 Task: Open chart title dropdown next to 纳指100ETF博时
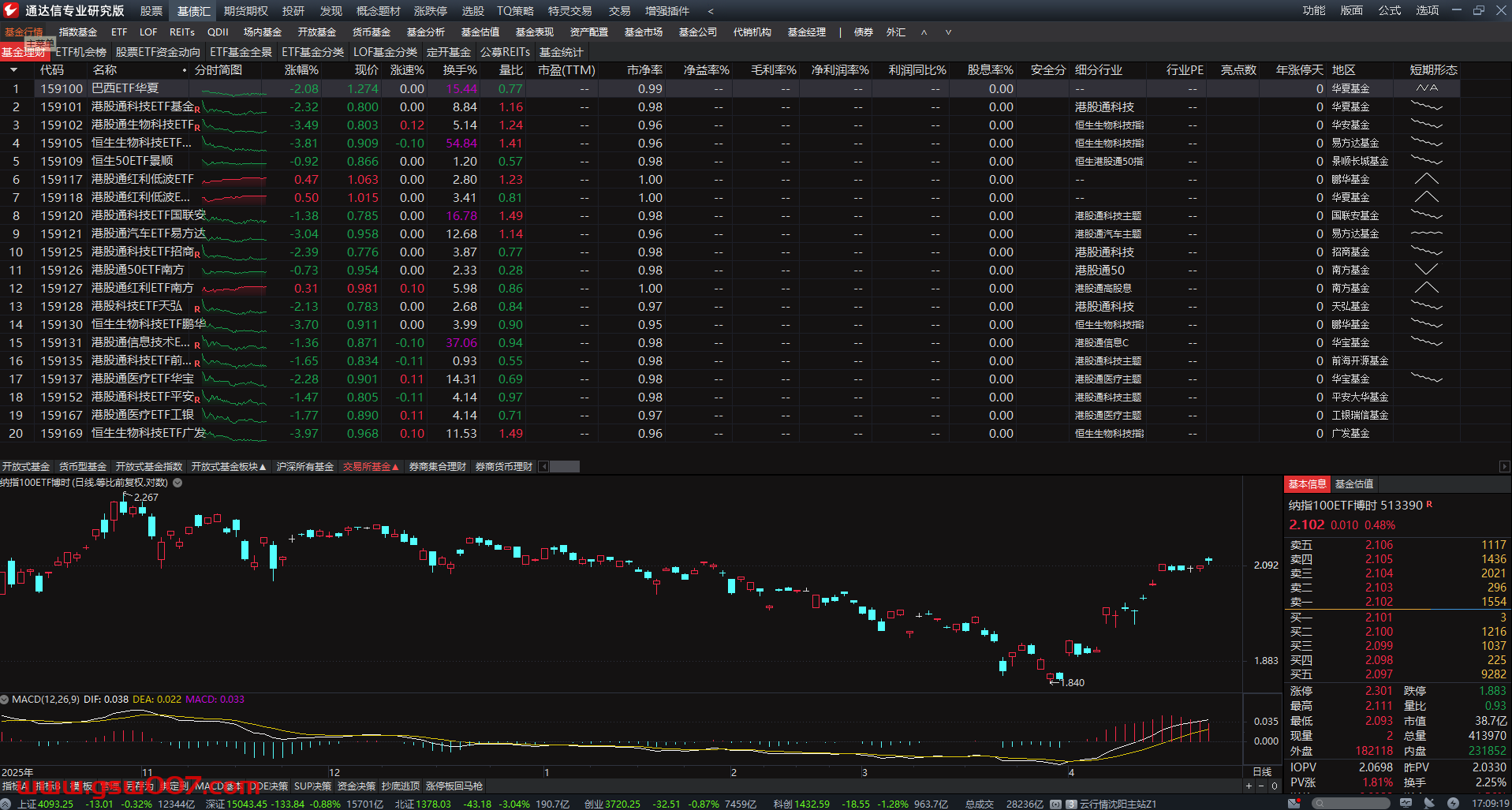(177, 483)
